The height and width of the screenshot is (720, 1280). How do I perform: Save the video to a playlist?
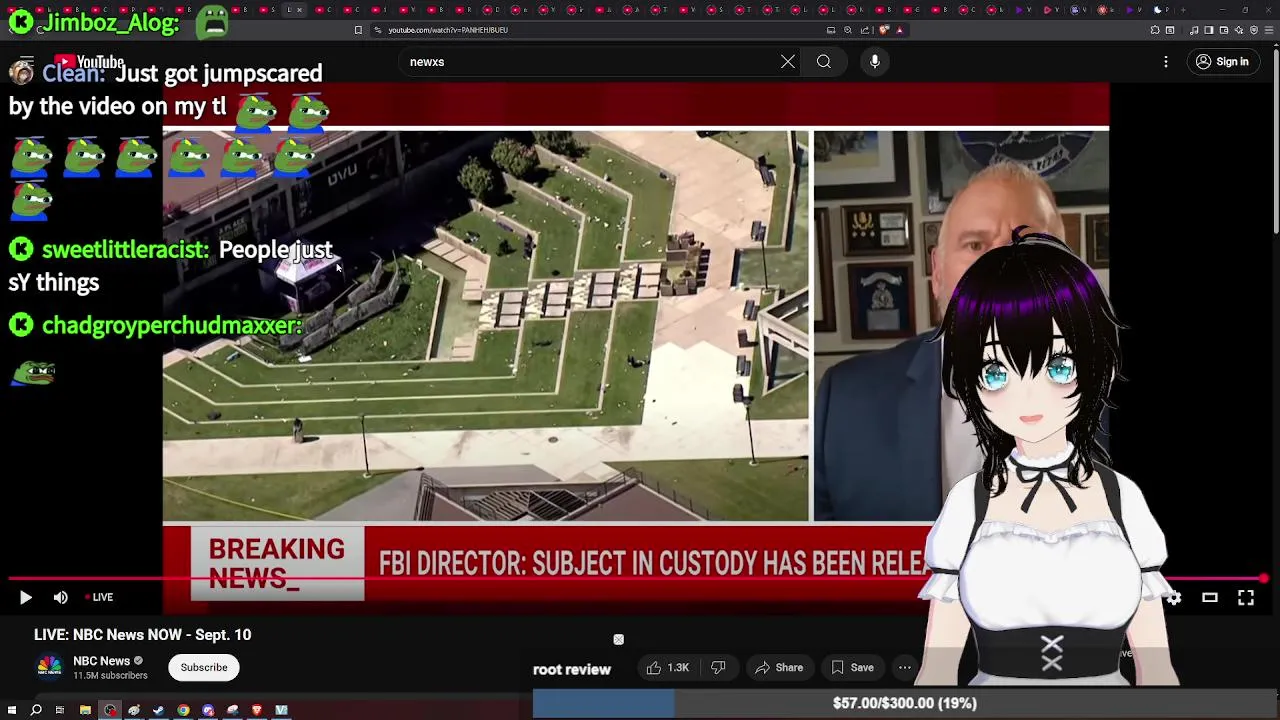(x=853, y=667)
